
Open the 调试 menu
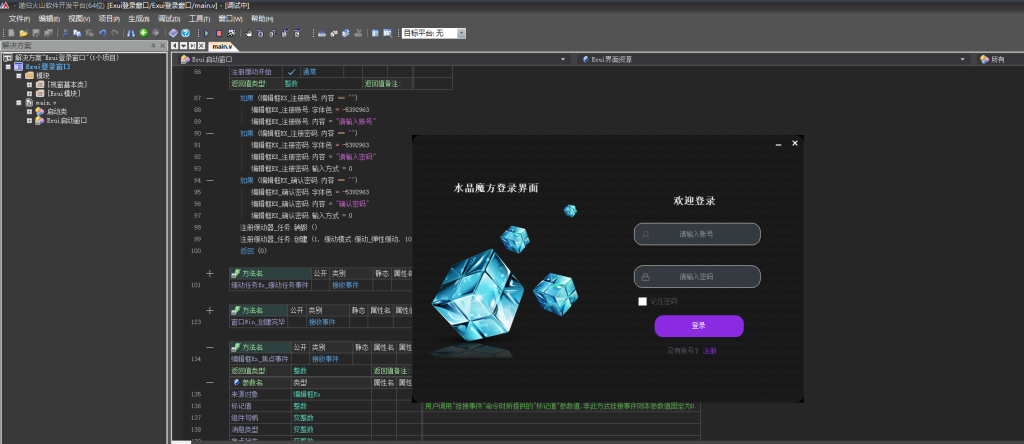(x=169, y=19)
